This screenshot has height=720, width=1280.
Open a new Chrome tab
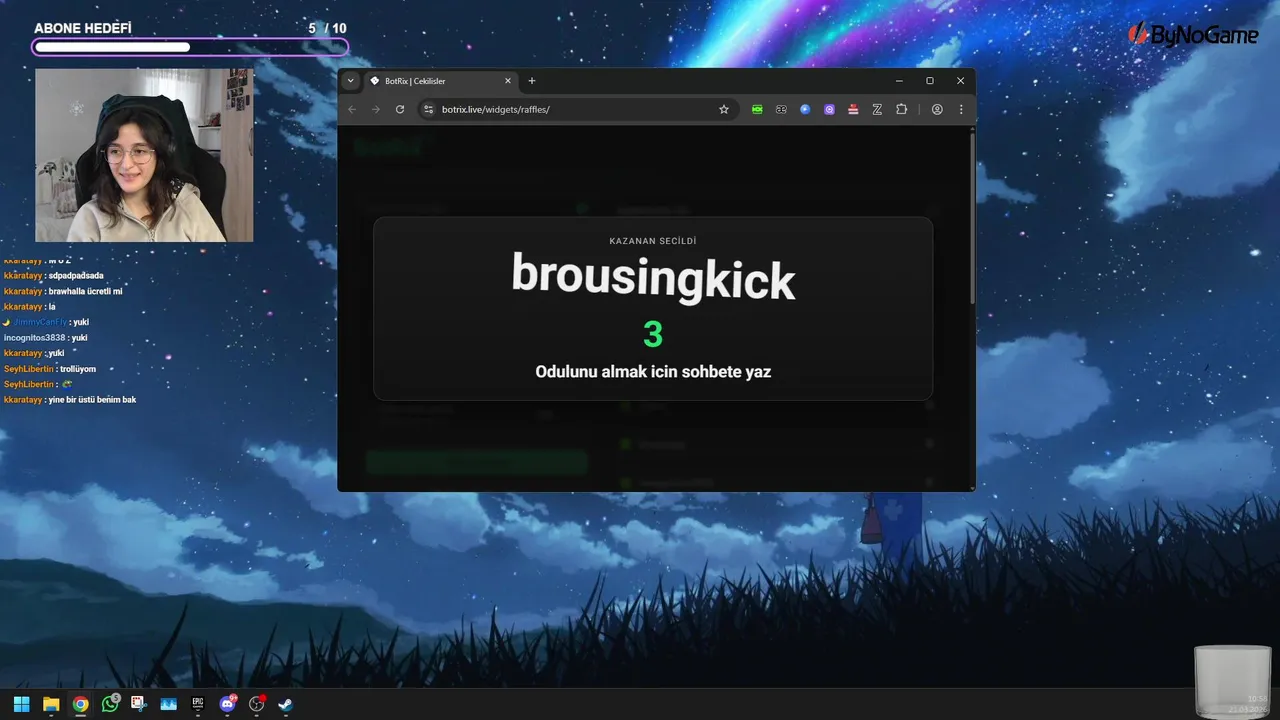coord(532,81)
